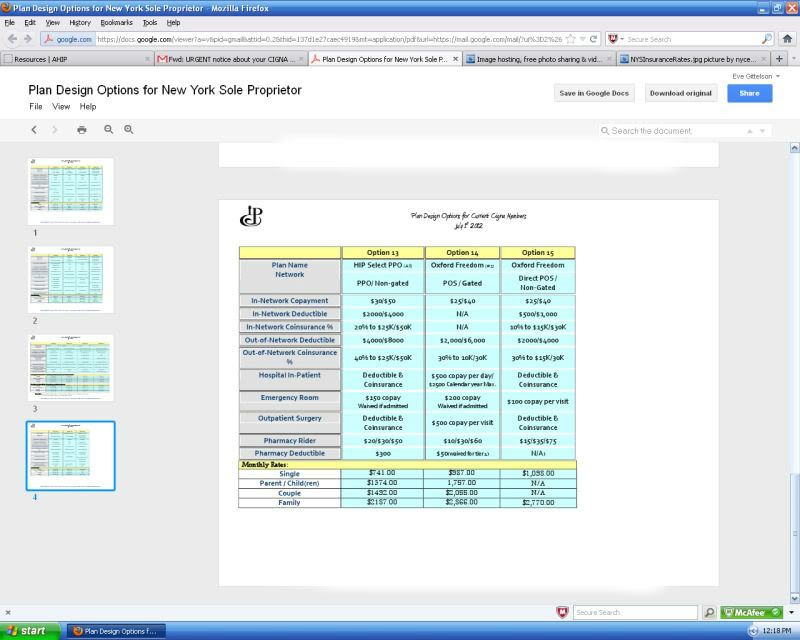
Task: Click Save in Google Docs button
Action: pos(594,93)
